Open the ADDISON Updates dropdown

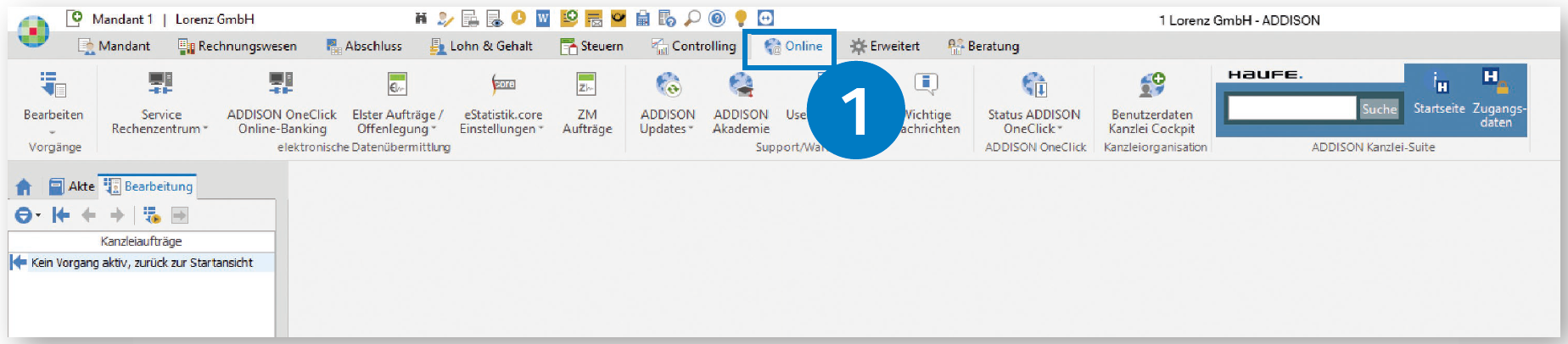668,105
